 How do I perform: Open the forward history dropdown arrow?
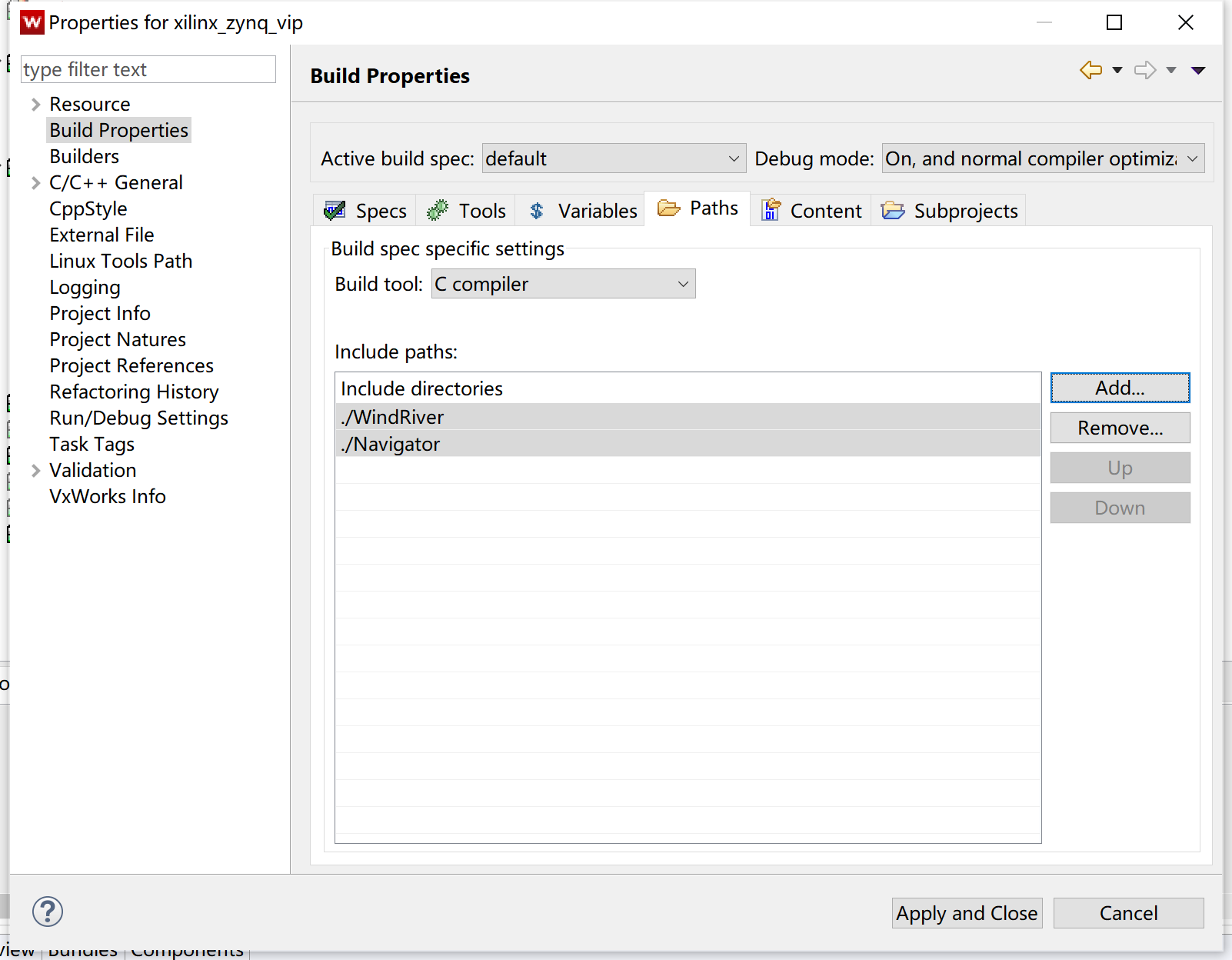1171,70
